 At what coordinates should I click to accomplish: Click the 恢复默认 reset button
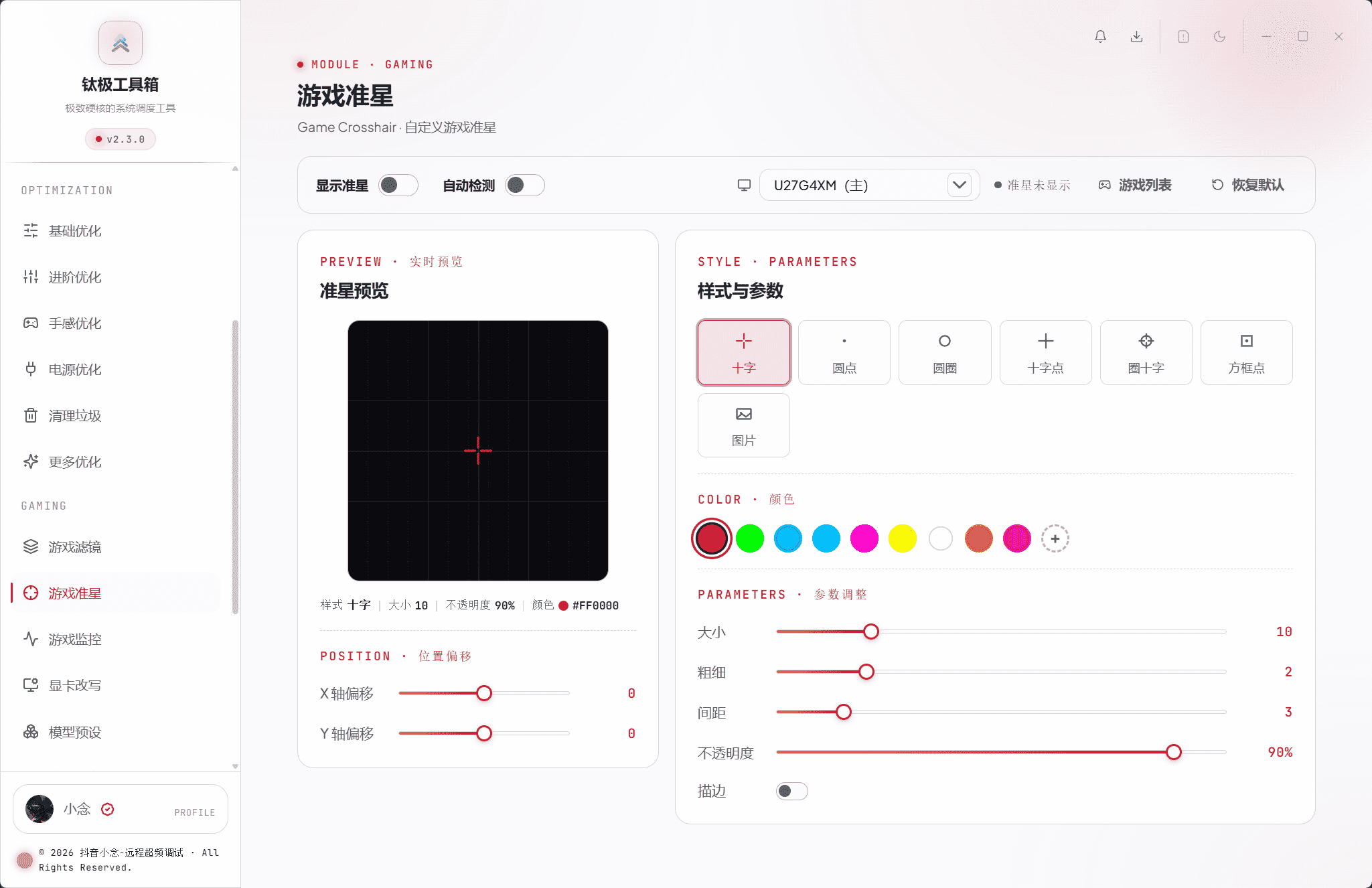tap(1248, 185)
